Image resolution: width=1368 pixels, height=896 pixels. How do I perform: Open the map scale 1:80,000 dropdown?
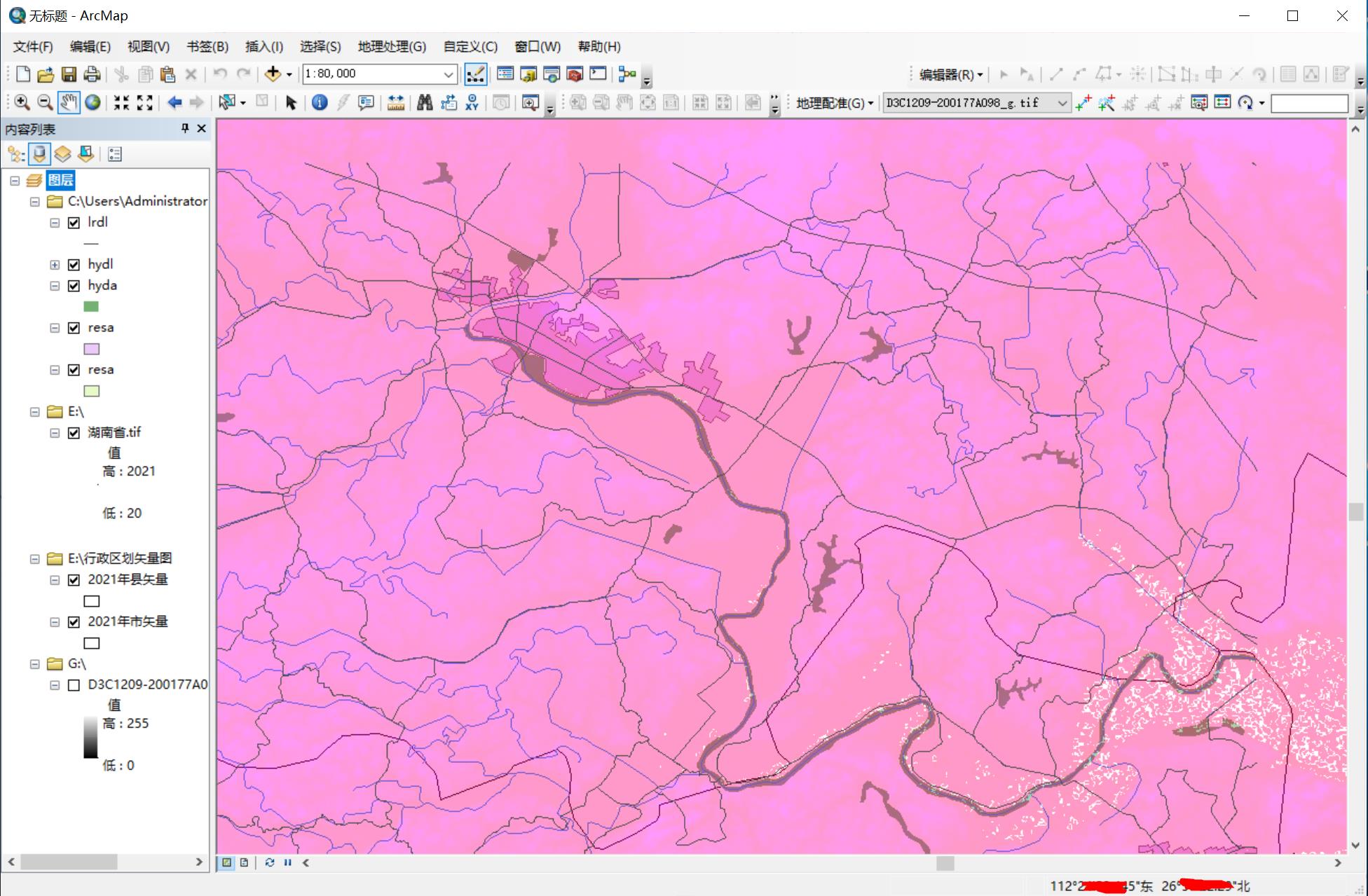tap(449, 74)
